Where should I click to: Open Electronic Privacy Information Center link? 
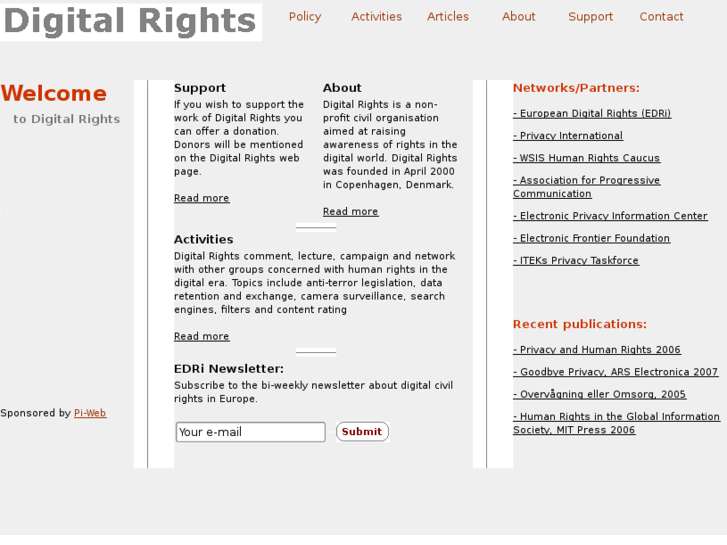pyautogui.click(x=610, y=216)
